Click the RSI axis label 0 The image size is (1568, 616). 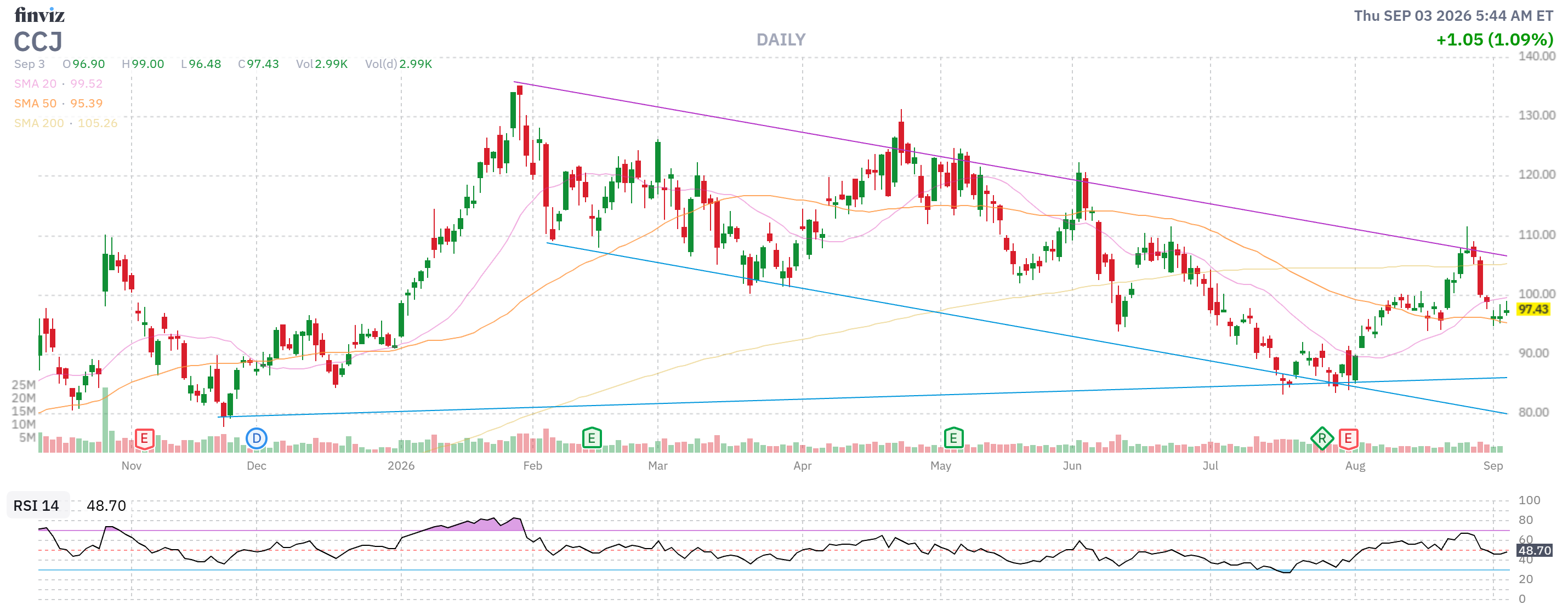[x=1522, y=600]
